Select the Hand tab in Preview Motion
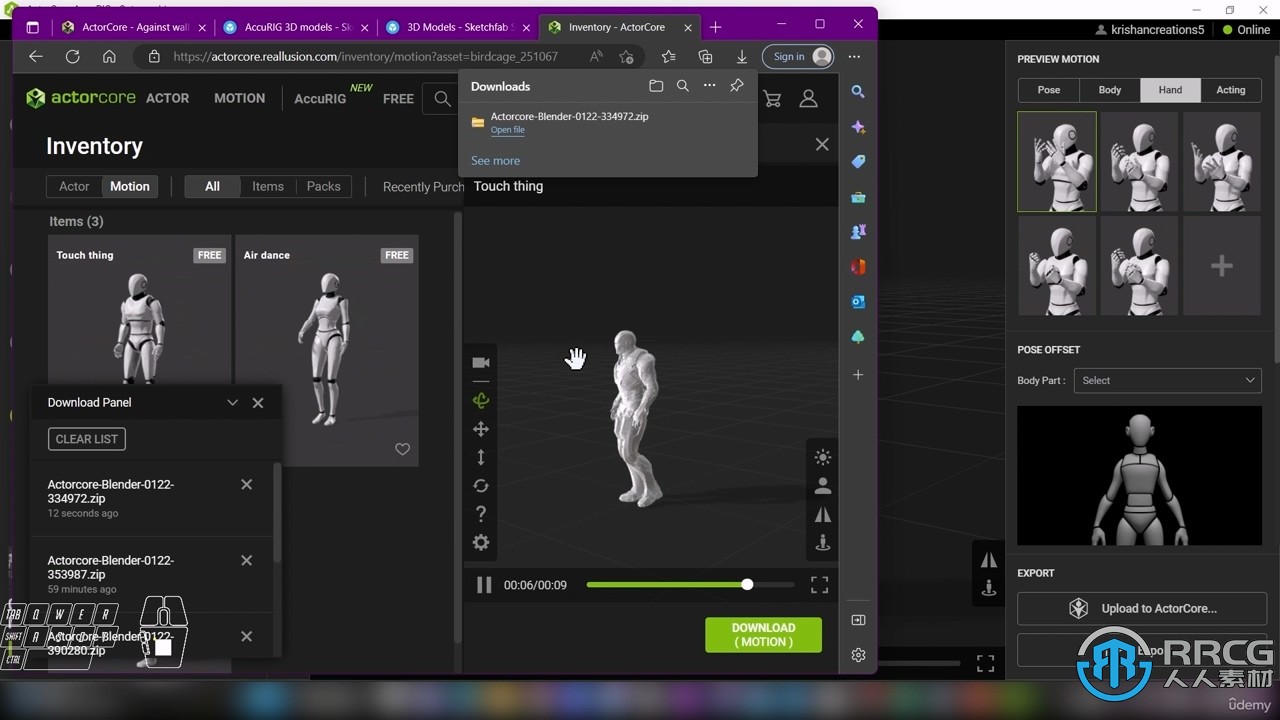This screenshot has width=1280, height=720. (x=1170, y=90)
